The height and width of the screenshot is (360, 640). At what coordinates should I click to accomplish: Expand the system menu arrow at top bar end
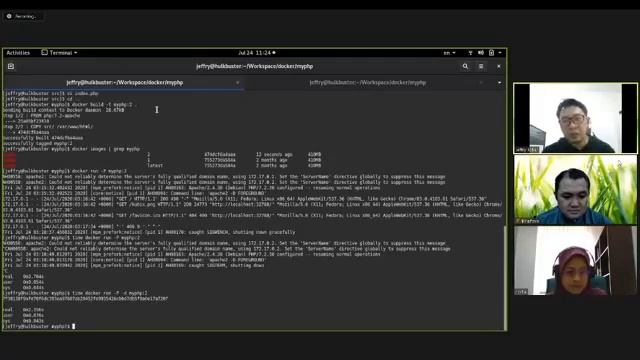point(500,53)
